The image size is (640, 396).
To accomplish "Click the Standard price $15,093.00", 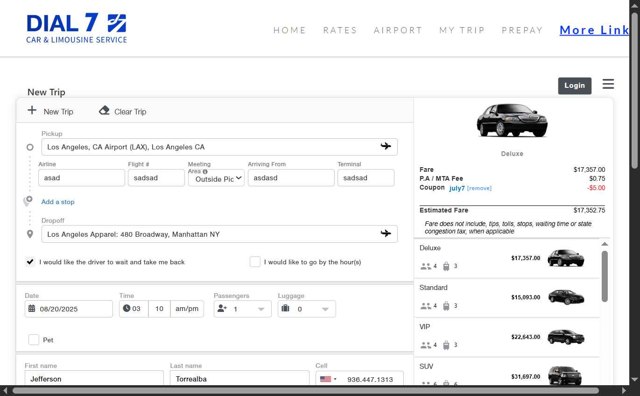I will pos(525,297).
